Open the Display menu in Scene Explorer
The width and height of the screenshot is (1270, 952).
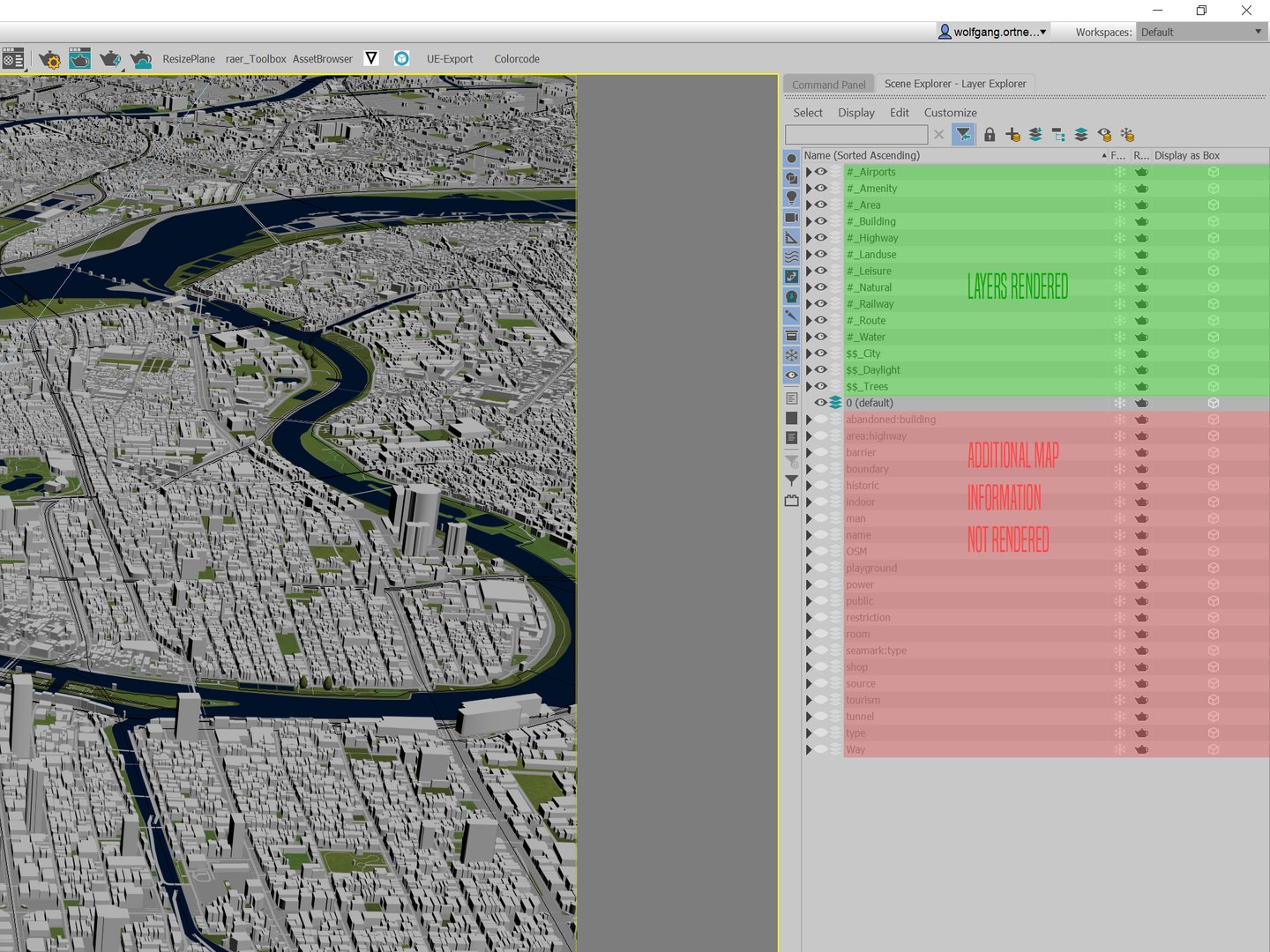pos(856,113)
